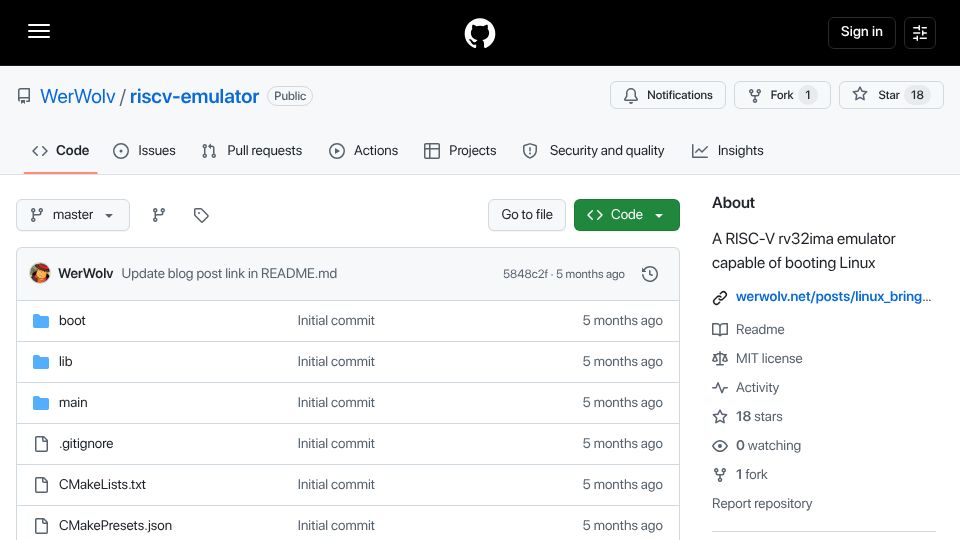
Task: View the 0 watching link
Action: (x=768, y=446)
